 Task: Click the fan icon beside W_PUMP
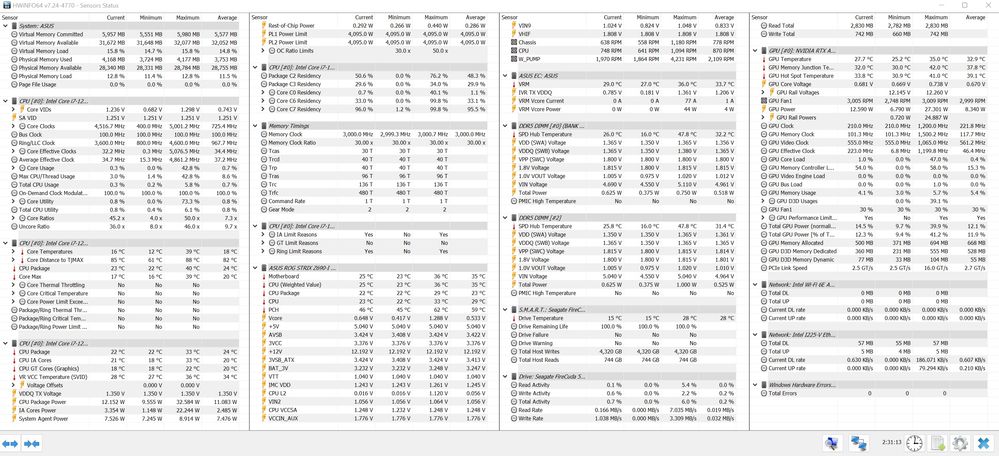[514, 59]
